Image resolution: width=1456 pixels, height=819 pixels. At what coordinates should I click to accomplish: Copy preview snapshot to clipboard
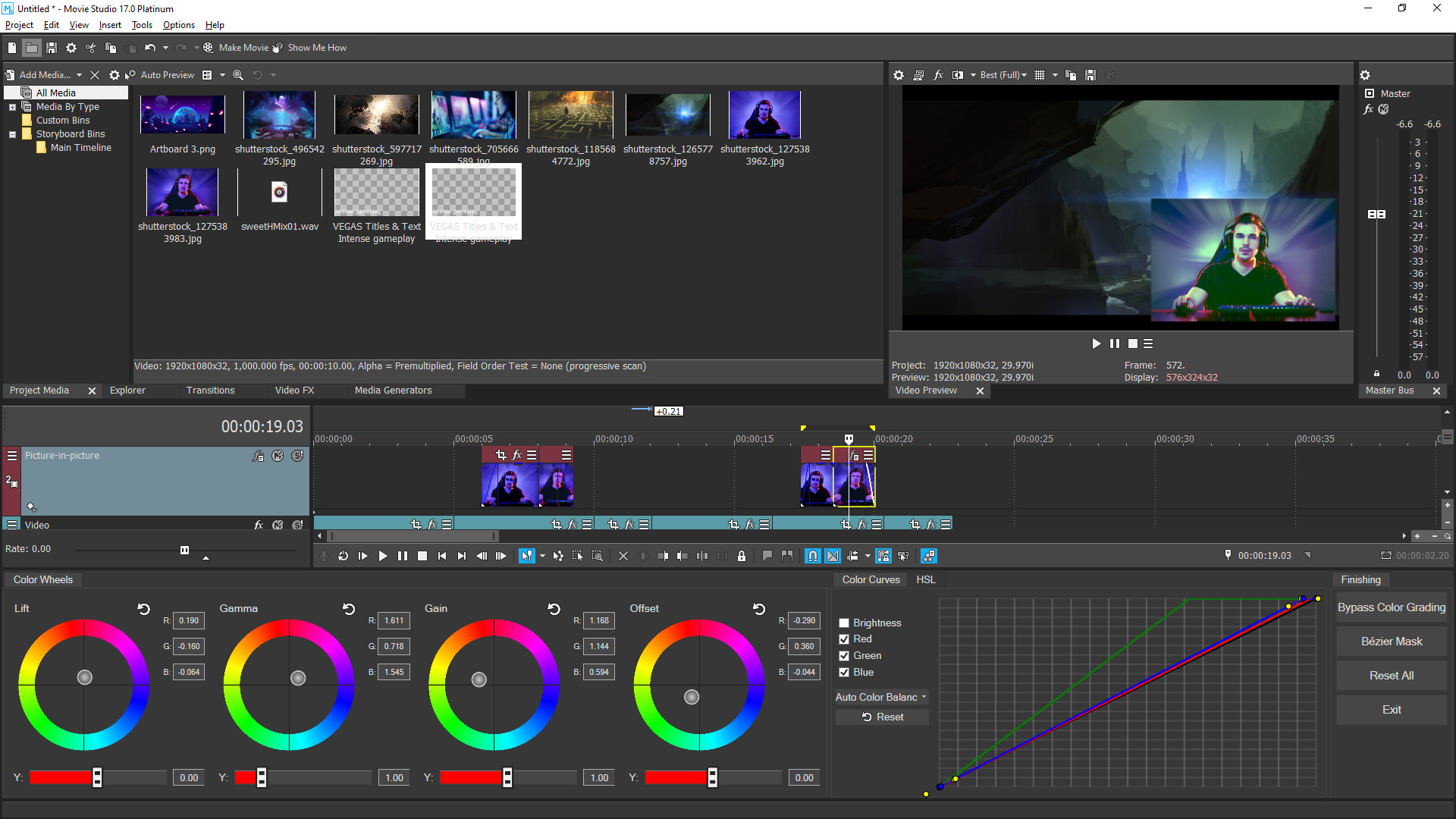(1071, 75)
